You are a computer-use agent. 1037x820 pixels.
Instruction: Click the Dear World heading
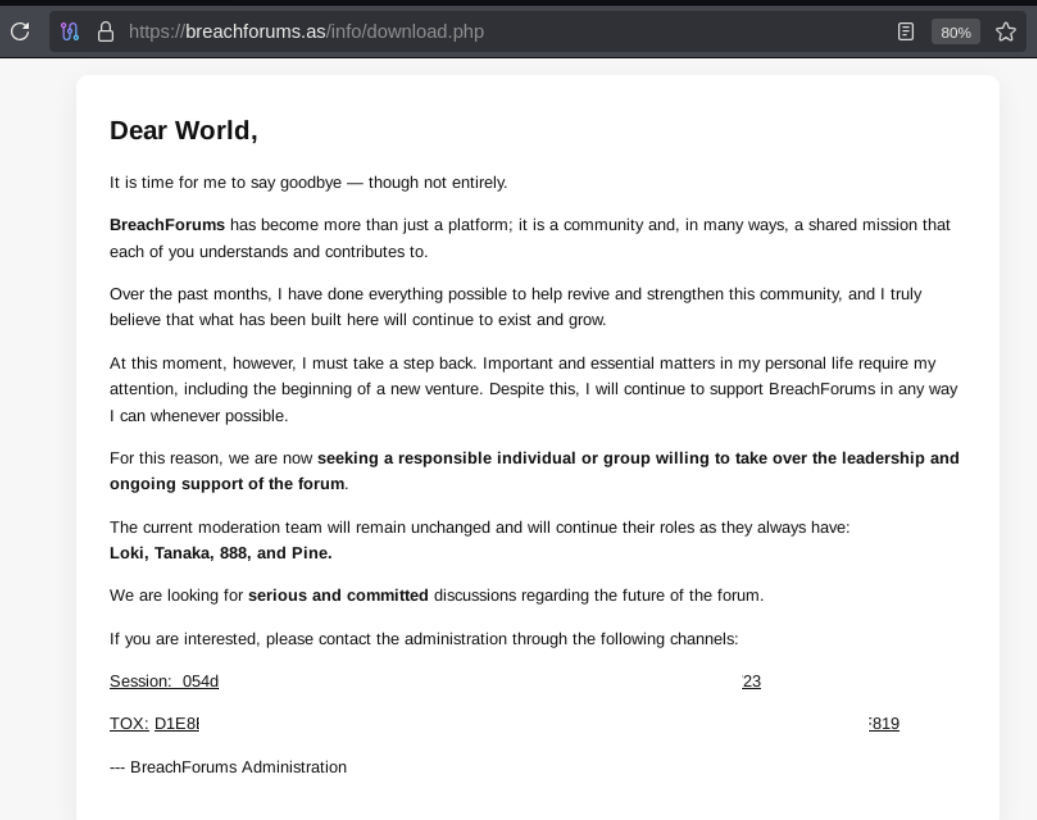click(x=185, y=130)
